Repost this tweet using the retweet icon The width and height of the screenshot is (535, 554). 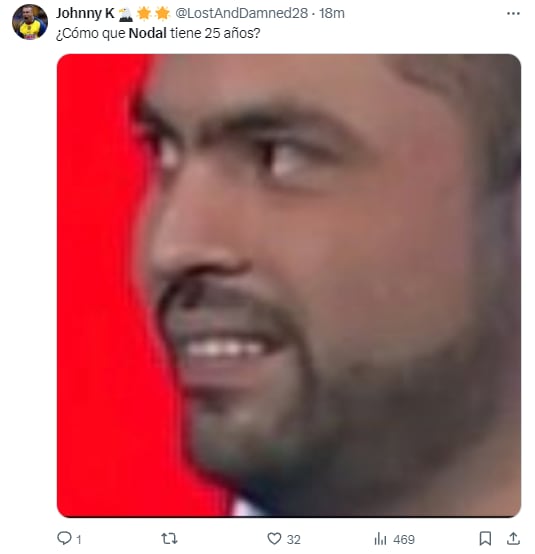pos(169,539)
